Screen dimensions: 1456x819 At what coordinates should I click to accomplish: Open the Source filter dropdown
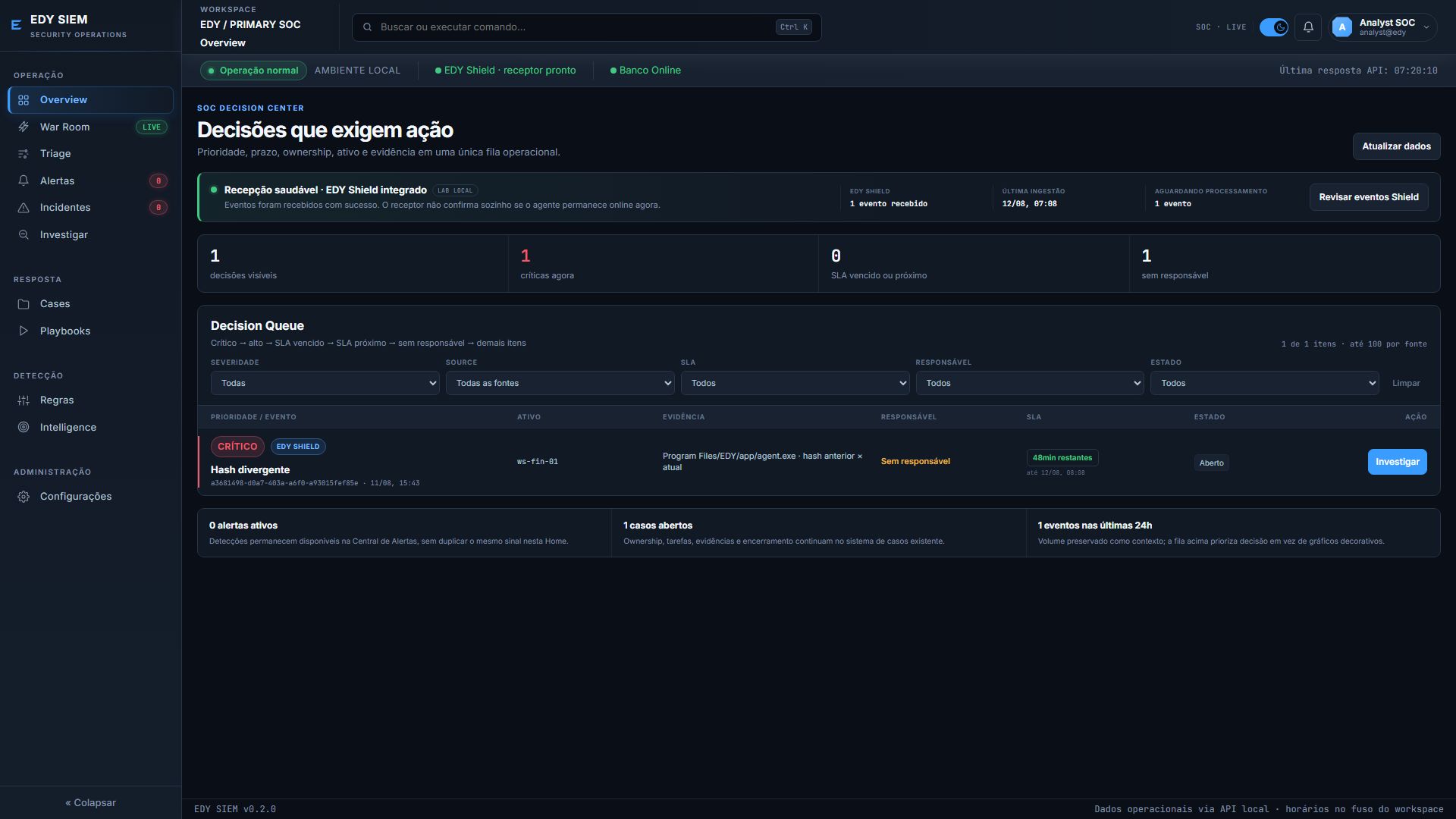click(x=560, y=383)
